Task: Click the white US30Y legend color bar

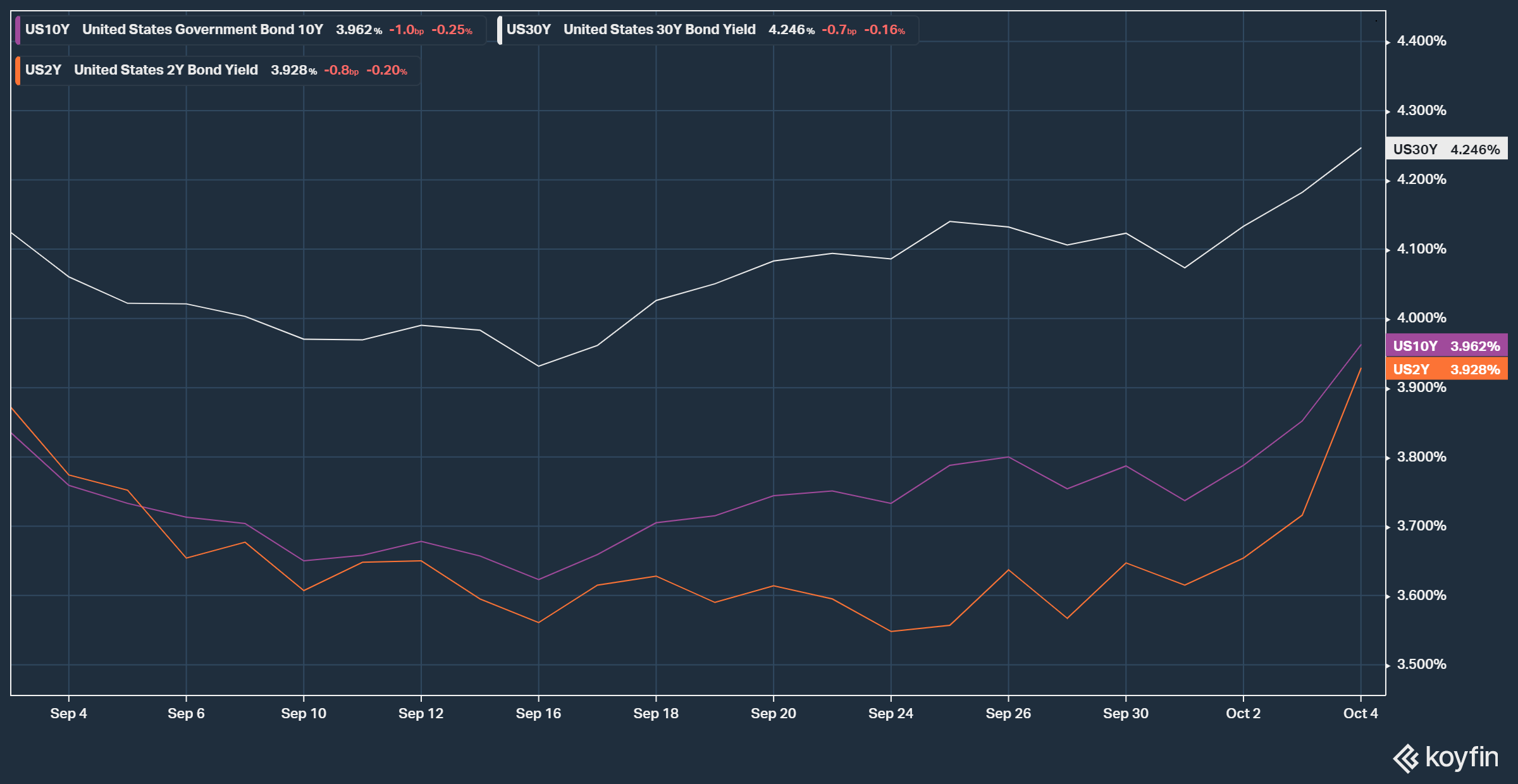Action: point(500,30)
